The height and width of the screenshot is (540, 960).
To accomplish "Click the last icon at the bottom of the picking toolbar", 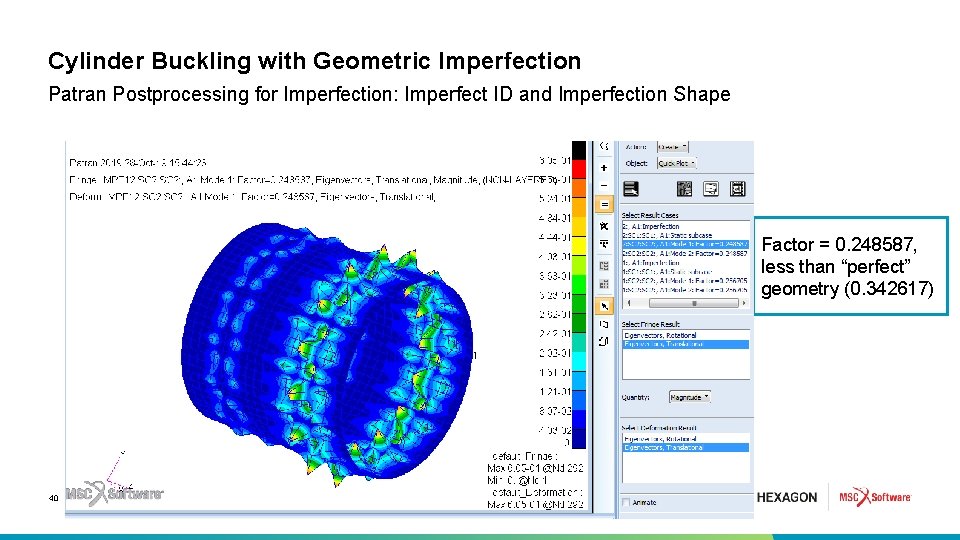I will tap(604, 342).
